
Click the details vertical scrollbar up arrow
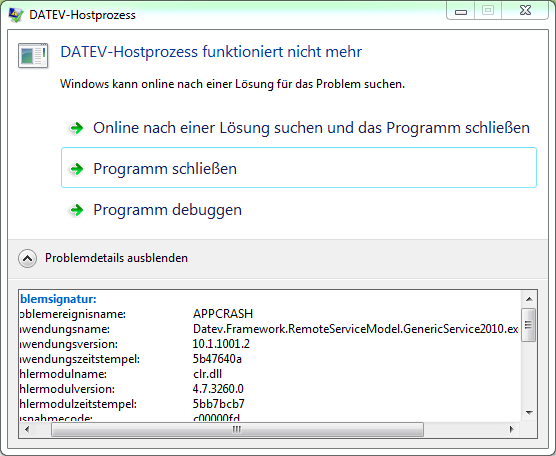click(x=529, y=299)
